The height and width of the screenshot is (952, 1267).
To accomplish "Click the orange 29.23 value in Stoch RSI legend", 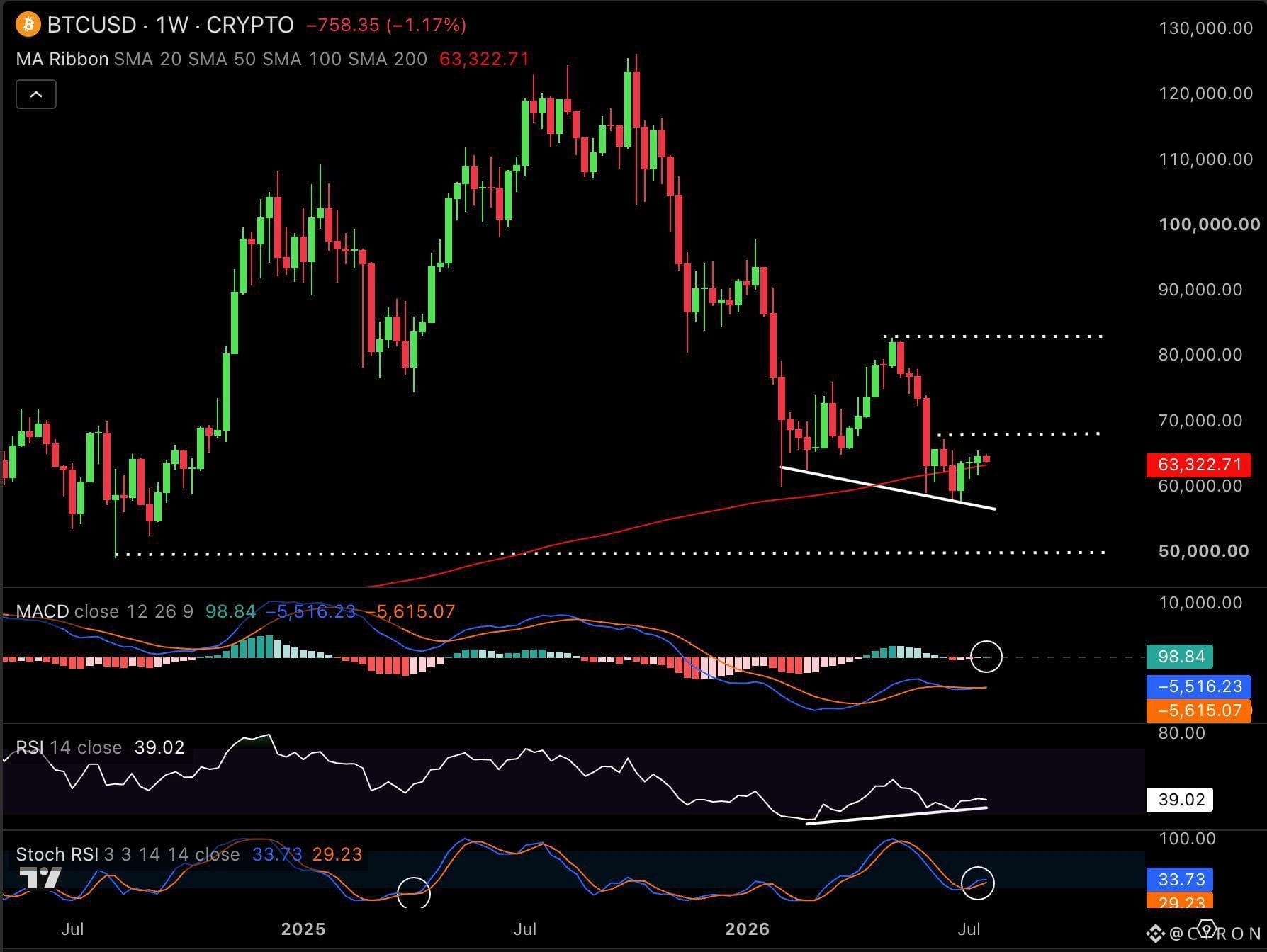I will point(337,854).
